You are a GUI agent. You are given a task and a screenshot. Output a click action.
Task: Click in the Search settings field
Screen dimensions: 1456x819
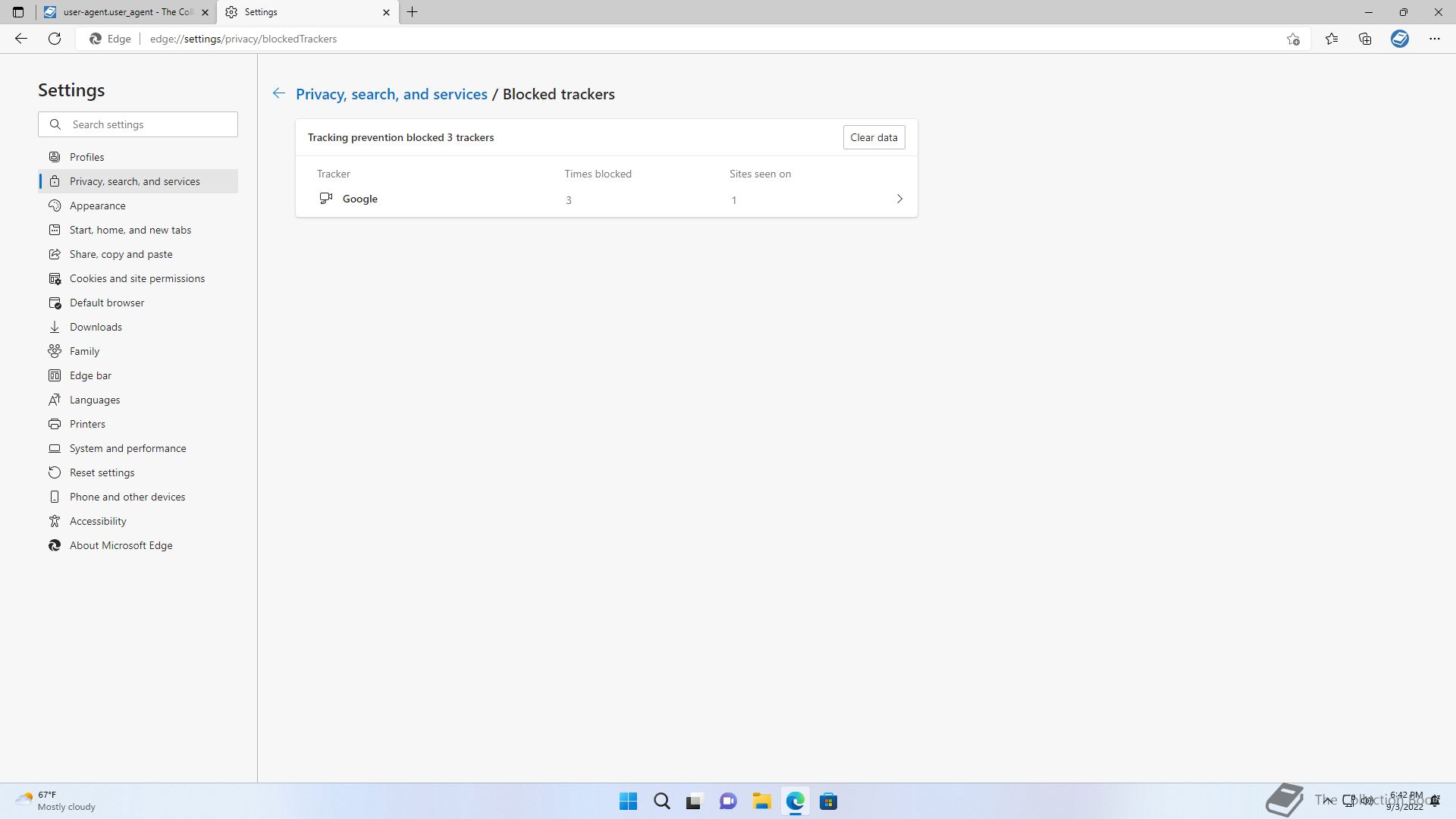[138, 124]
